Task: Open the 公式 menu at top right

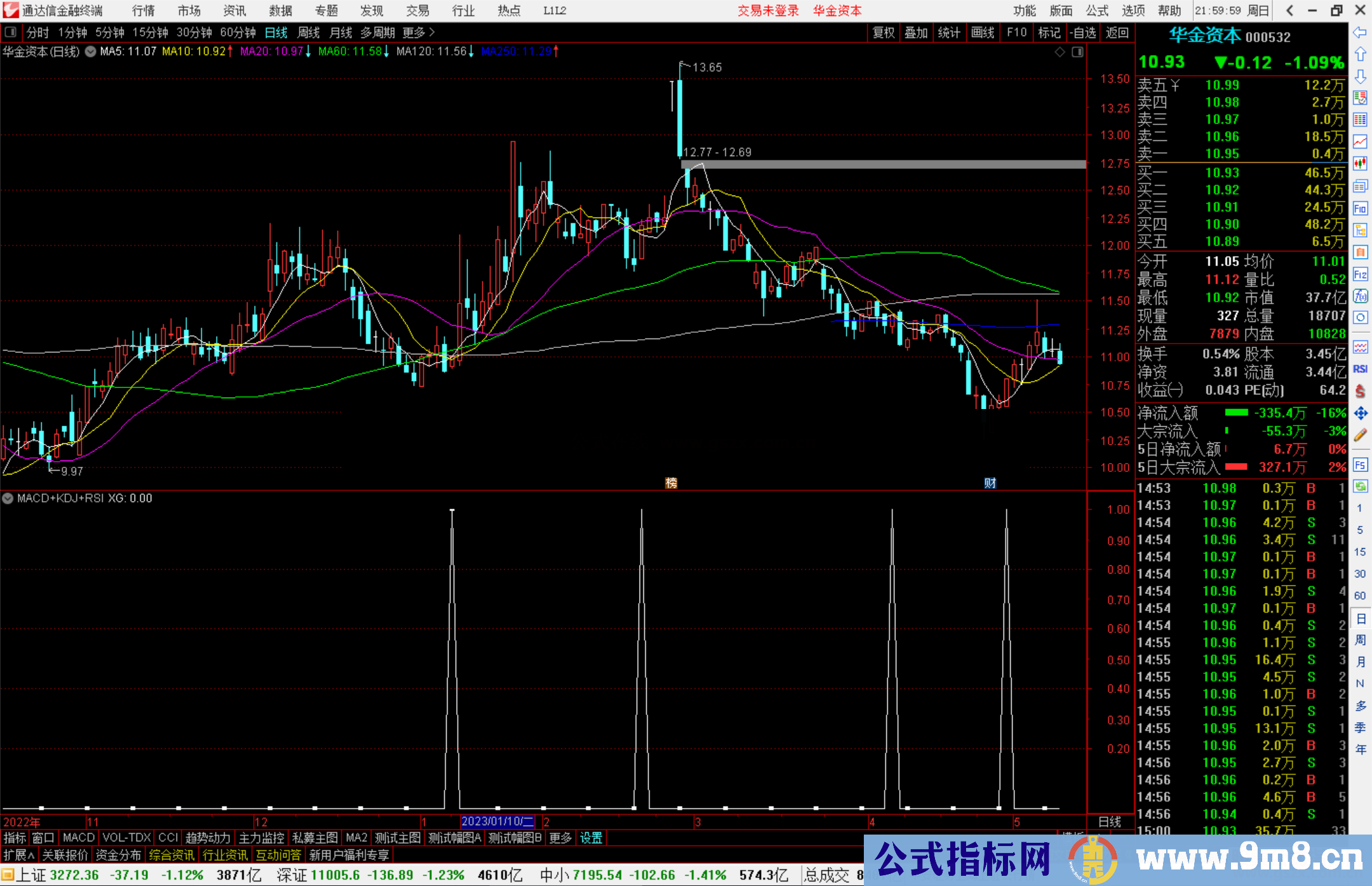Action: 1096,11
